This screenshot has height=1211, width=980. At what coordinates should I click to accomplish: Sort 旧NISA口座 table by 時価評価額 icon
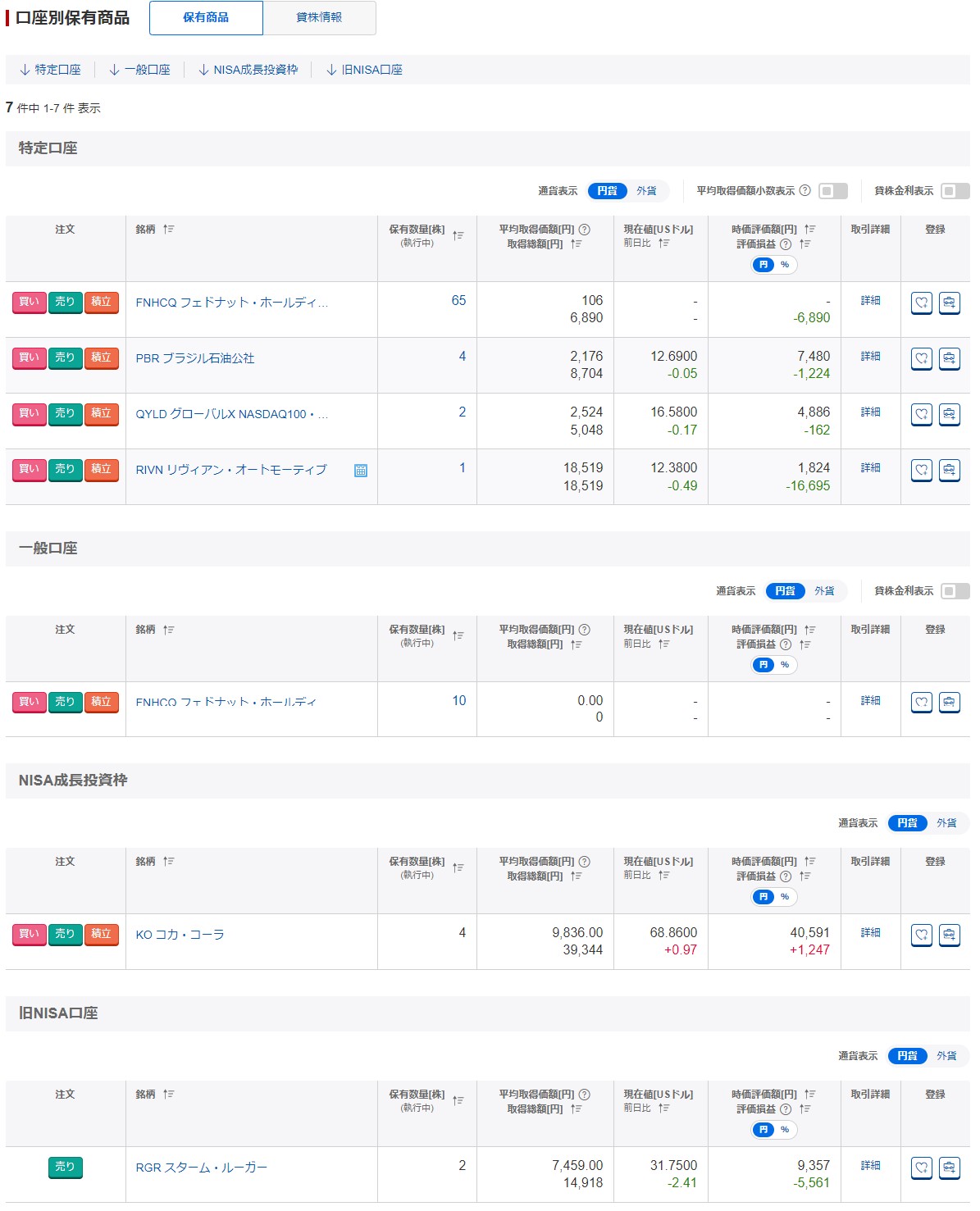click(x=809, y=1095)
